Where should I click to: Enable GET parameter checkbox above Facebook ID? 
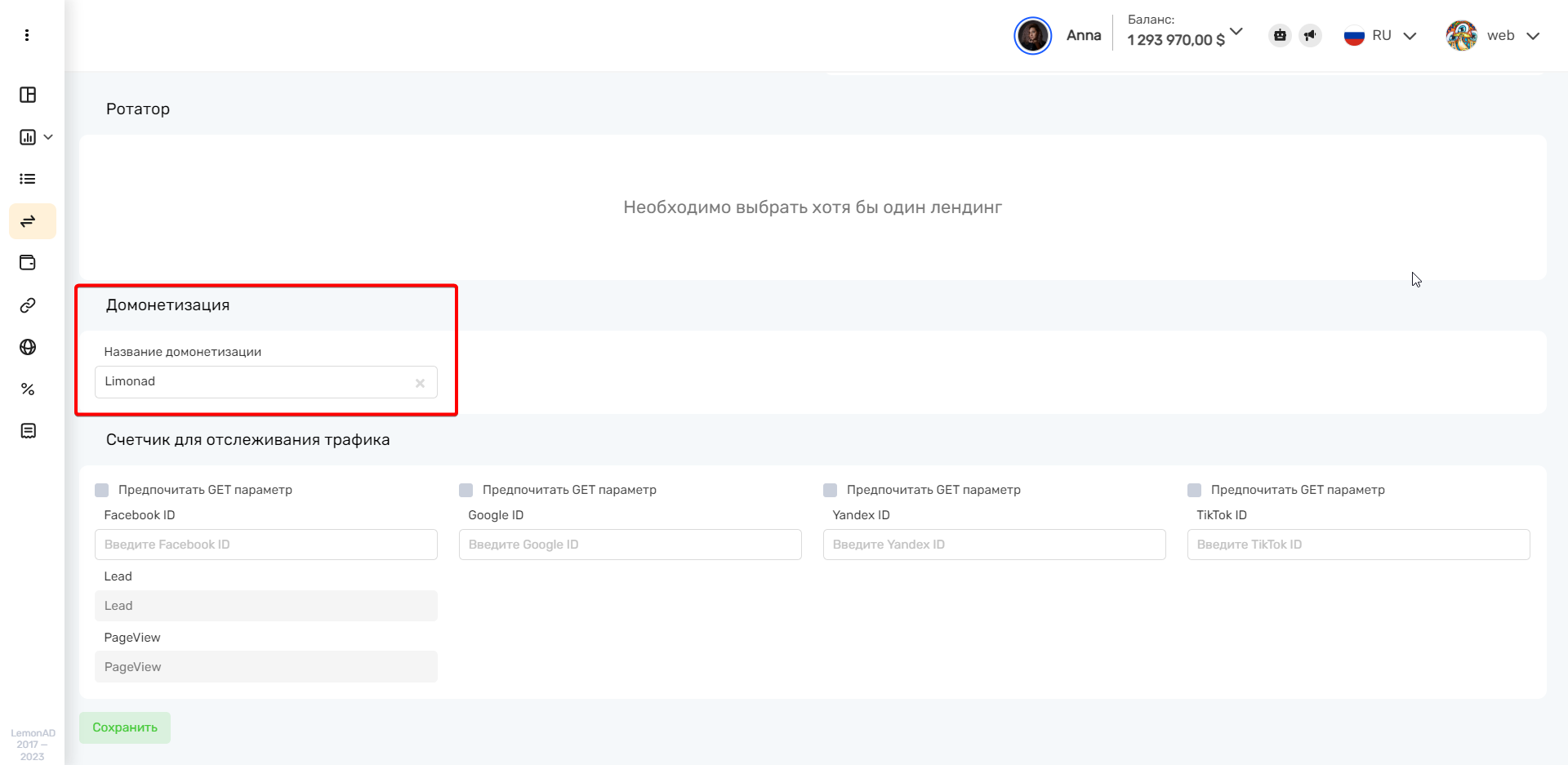[102, 490]
